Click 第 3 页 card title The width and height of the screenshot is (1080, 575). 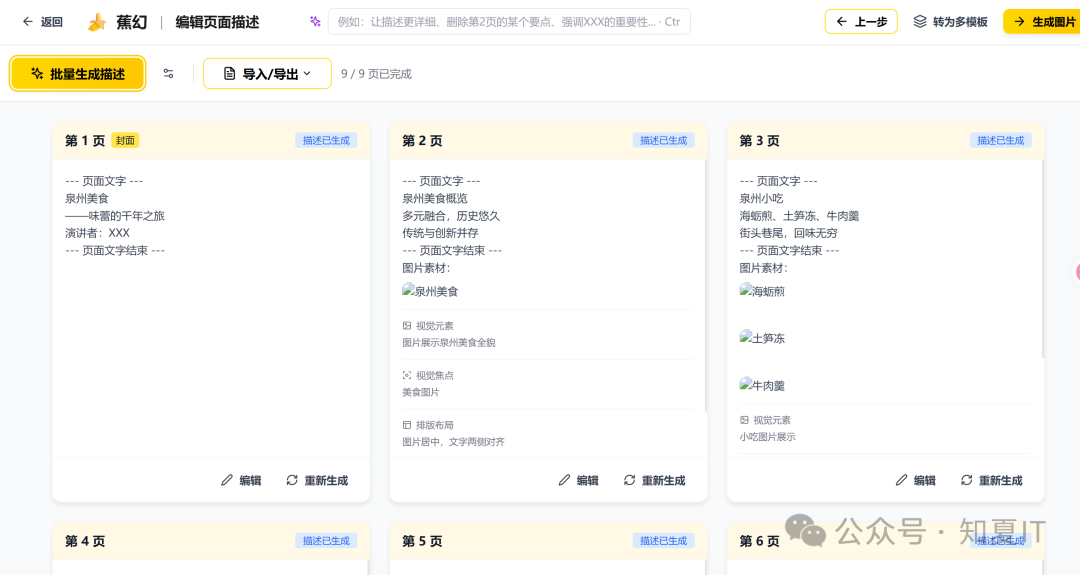(x=759, y=140)
